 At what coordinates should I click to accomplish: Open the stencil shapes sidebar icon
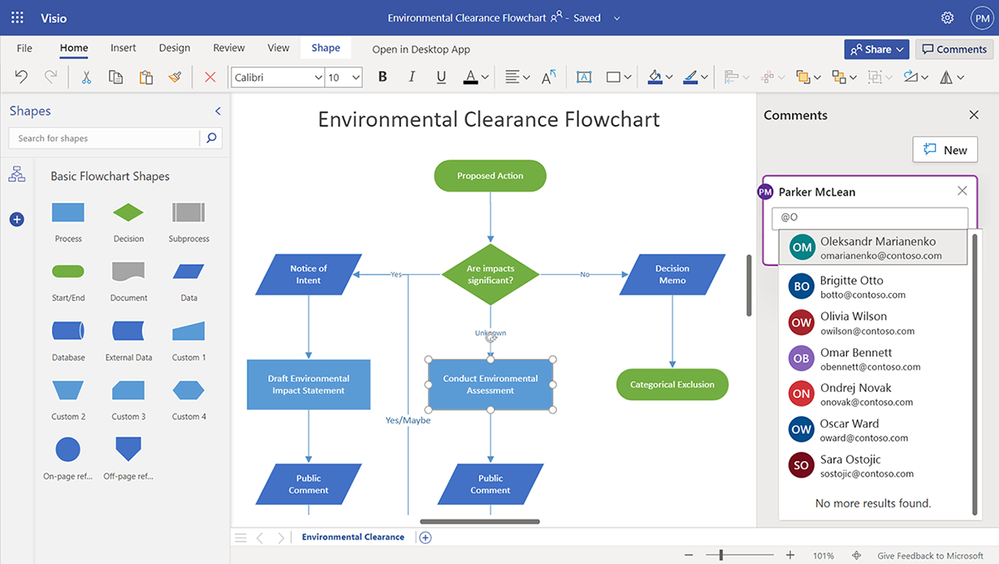pyautogui.click(x=17, y=174)
